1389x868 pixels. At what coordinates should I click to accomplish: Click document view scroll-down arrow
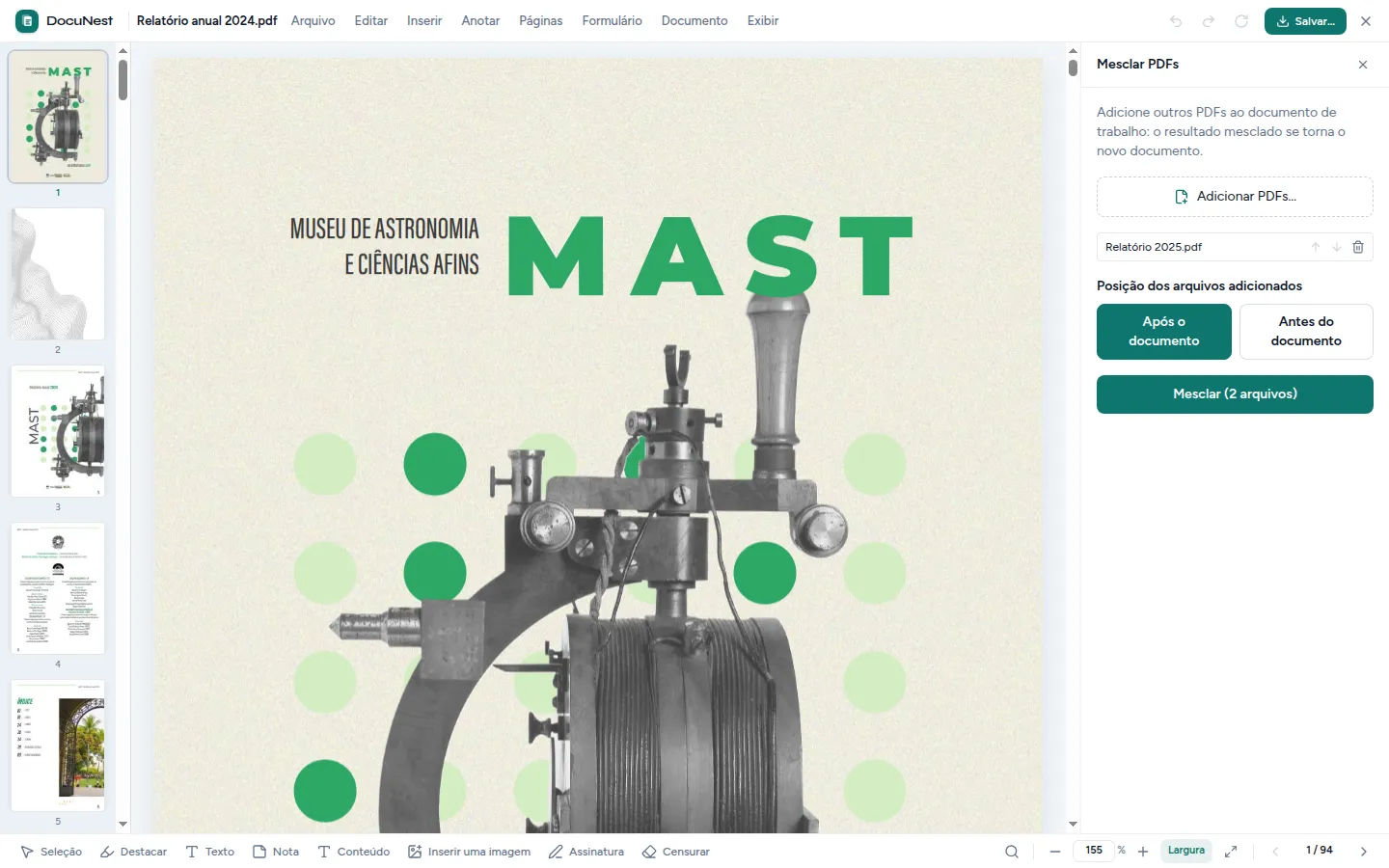point(1073,825)
